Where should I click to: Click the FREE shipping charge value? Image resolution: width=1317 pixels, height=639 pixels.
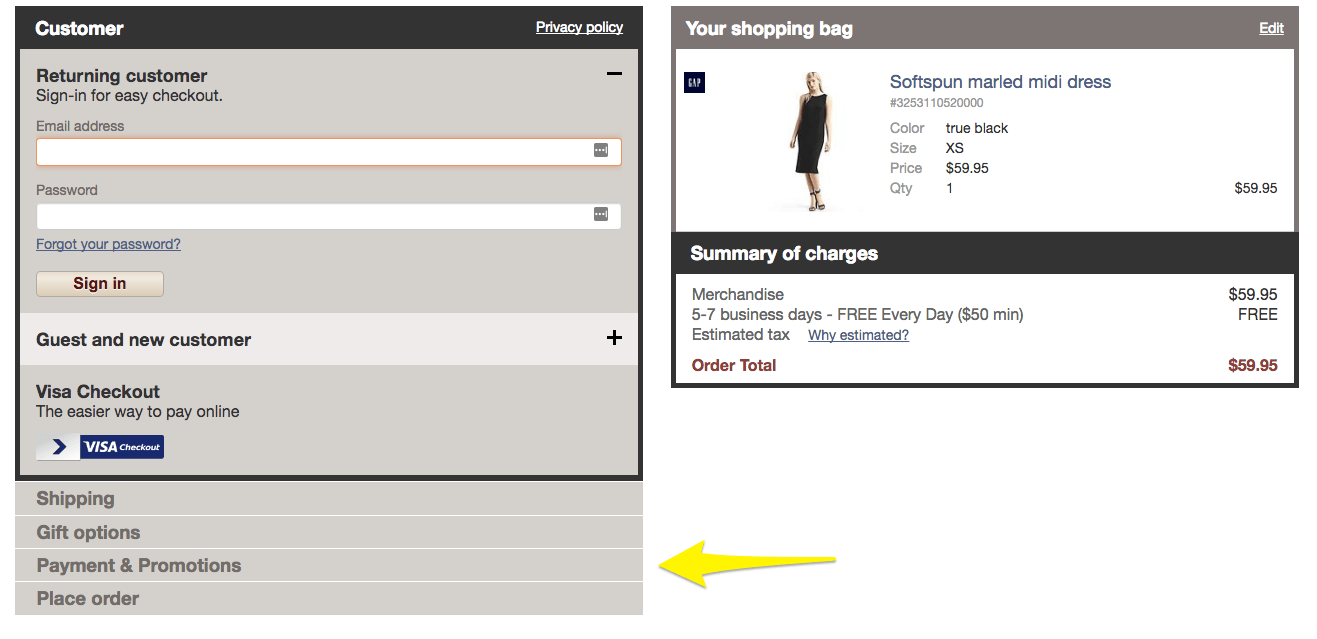(x=1257, y=314)
